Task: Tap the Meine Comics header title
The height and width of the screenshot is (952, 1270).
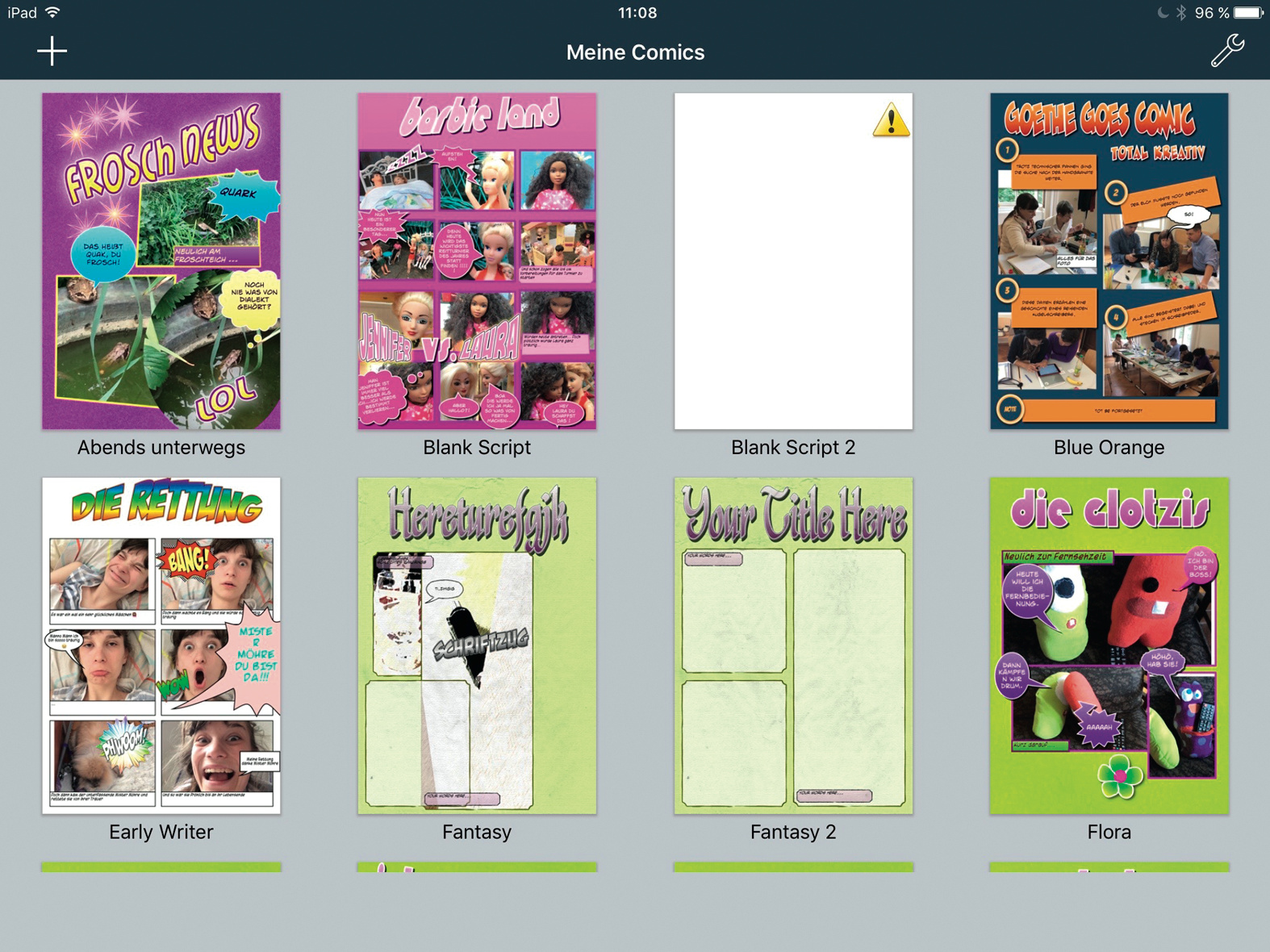Action: point(635,52)
